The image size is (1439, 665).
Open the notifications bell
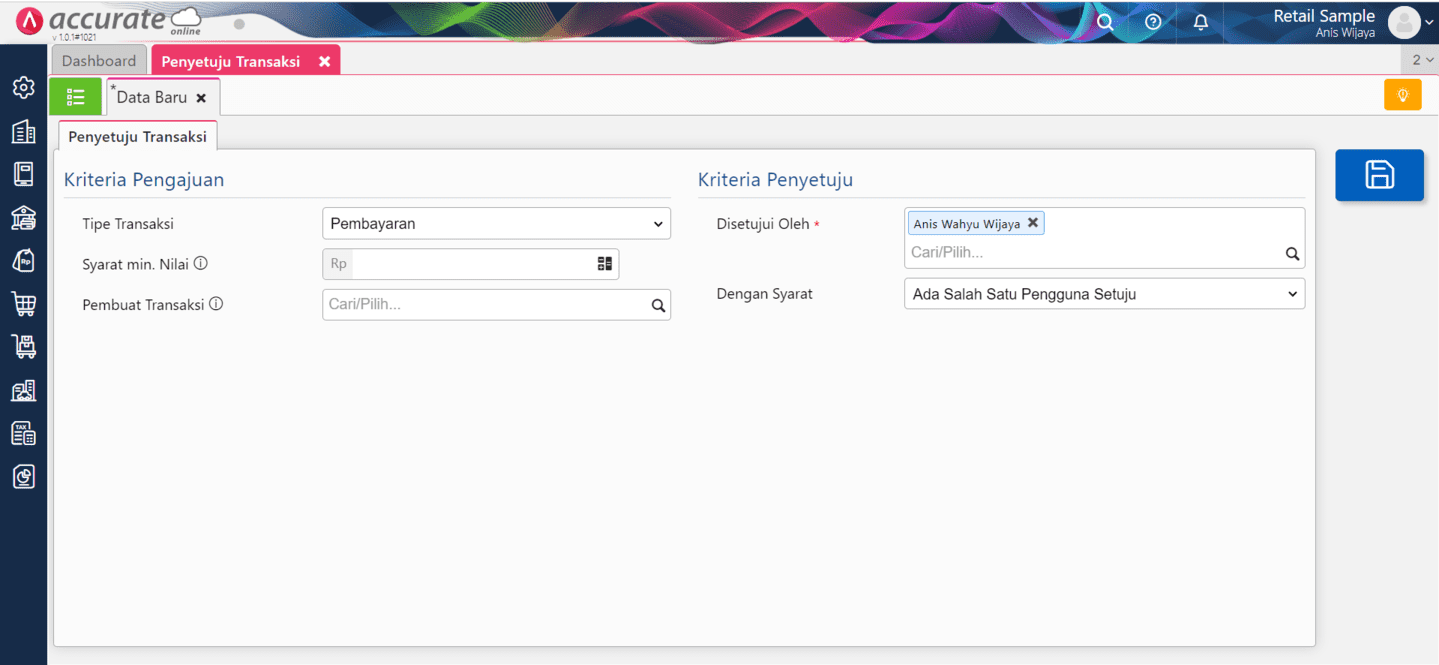click(1201, 22)
